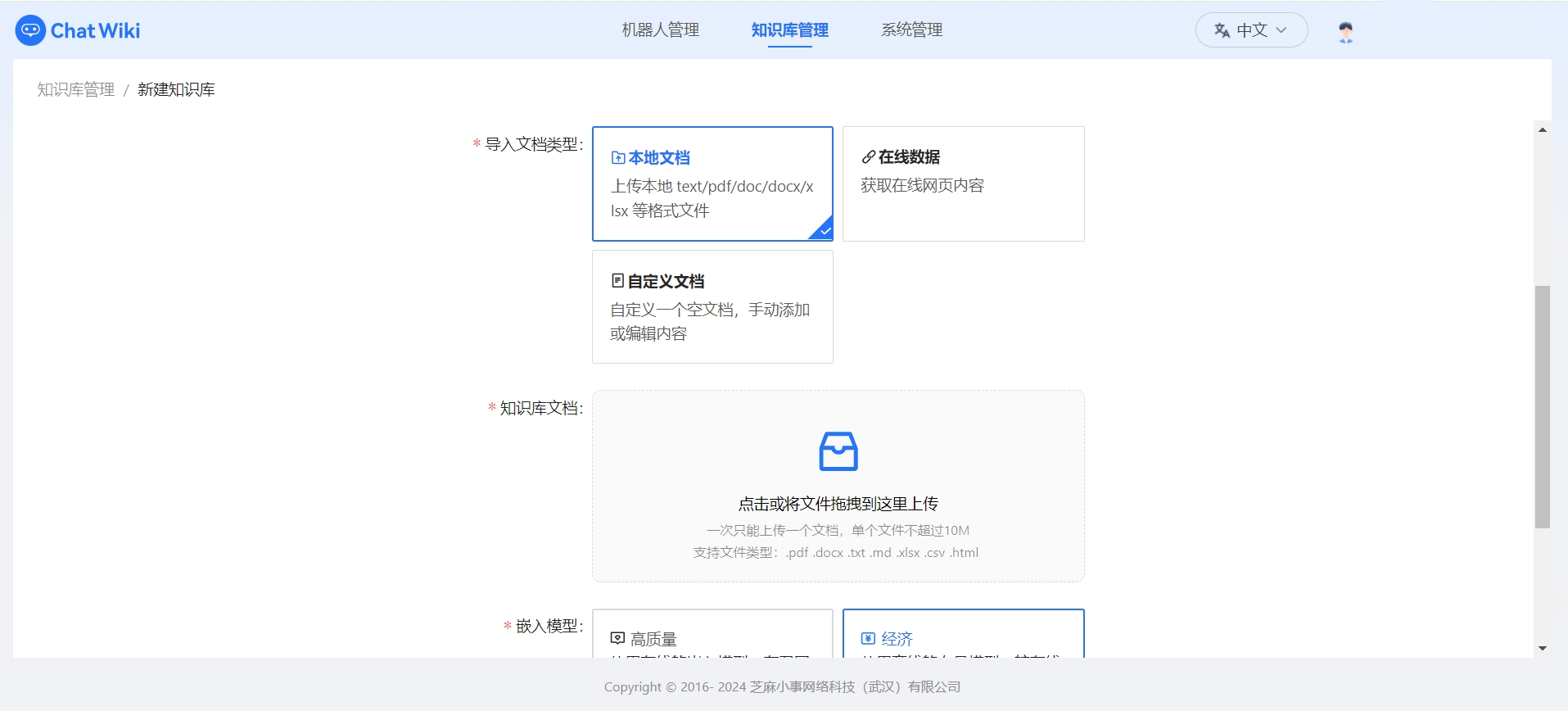
Task: Open 机器人管理 tab
Action: tap(660, 30)
